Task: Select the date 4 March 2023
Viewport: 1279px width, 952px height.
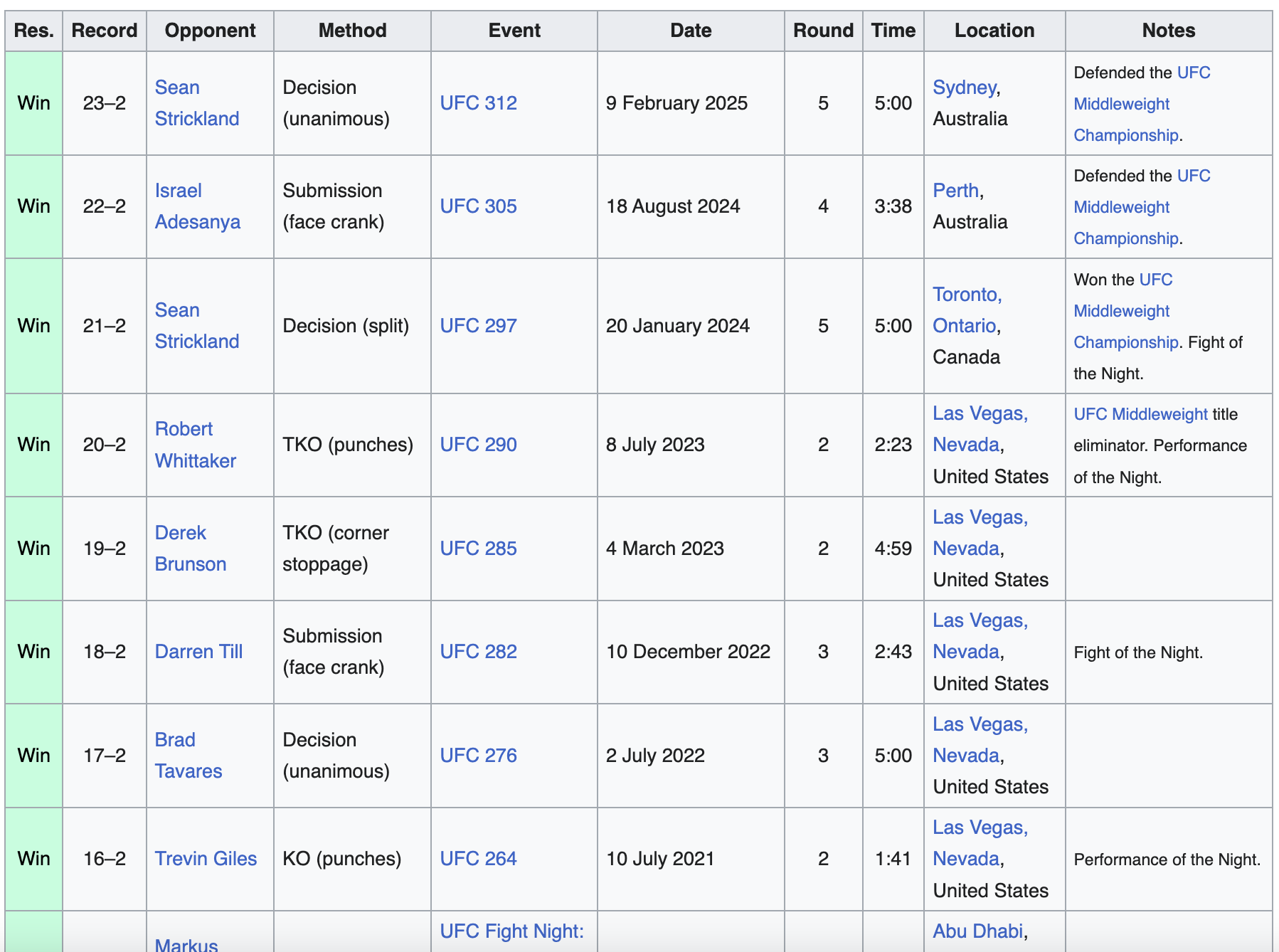Action: pyautogui.click(x=665, y=549)
